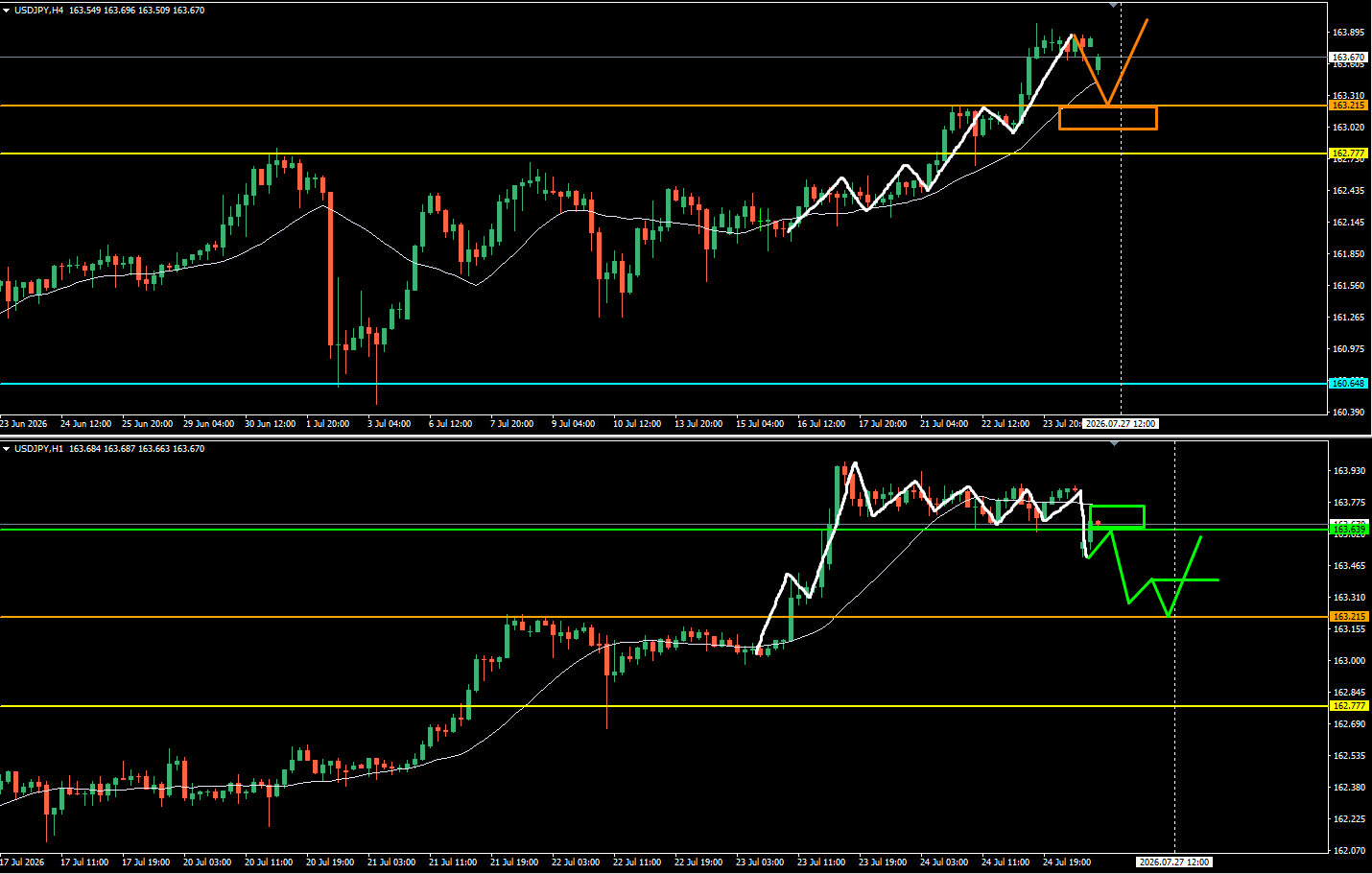Click the cyan 160.648 price tag
Viewport: 1372px width, 874px height.
(x=1348, y=384)
